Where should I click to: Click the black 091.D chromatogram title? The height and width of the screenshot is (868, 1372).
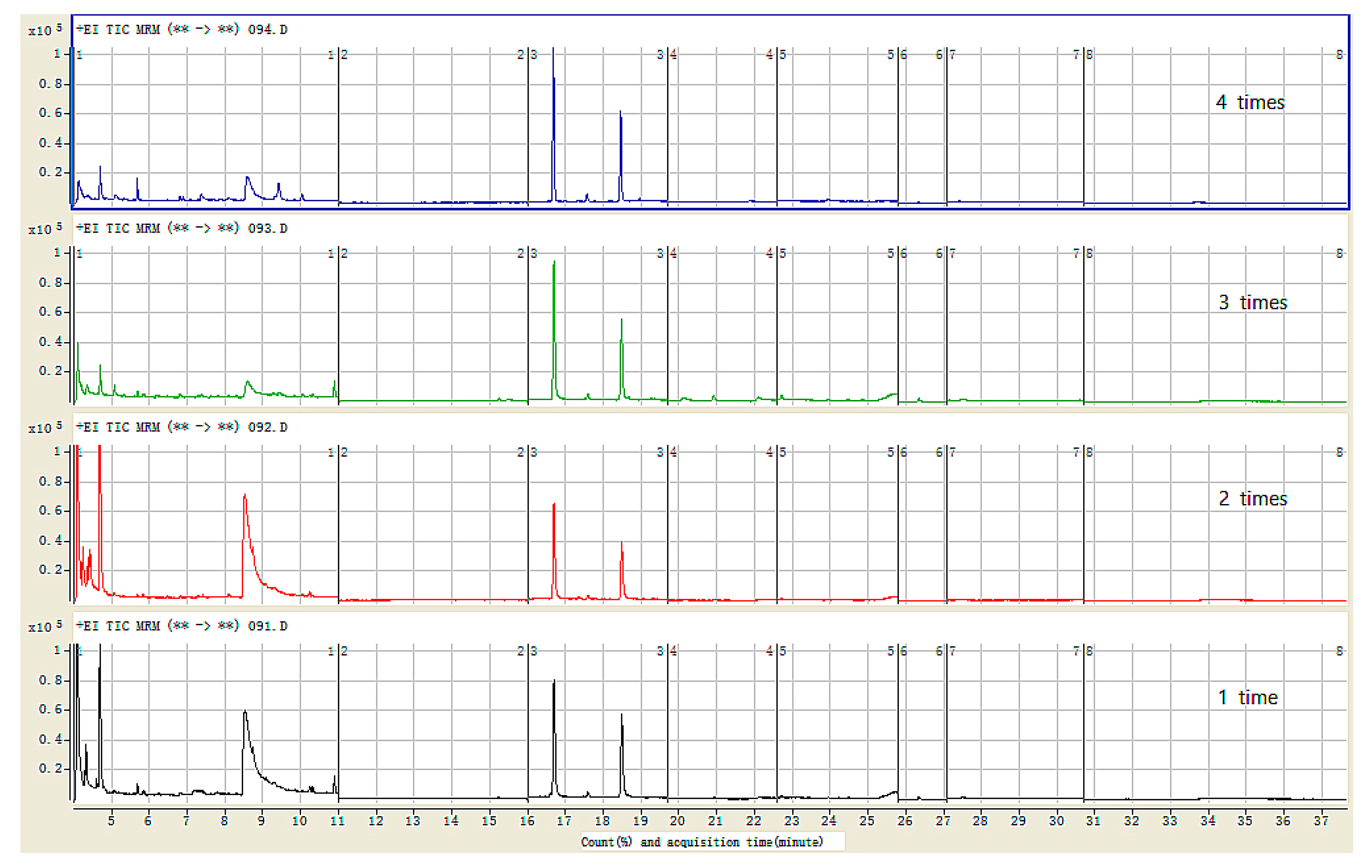182,626
